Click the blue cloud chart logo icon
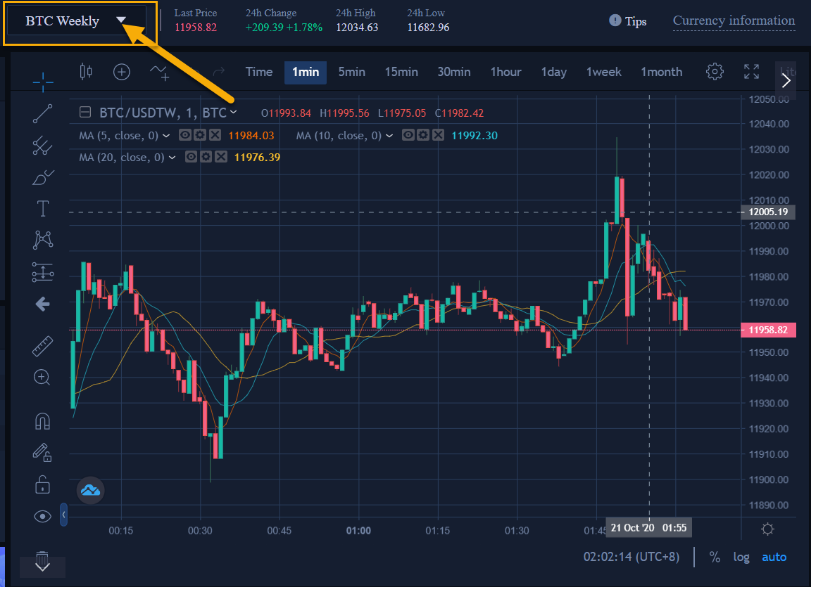 click(x=91, y=490)
